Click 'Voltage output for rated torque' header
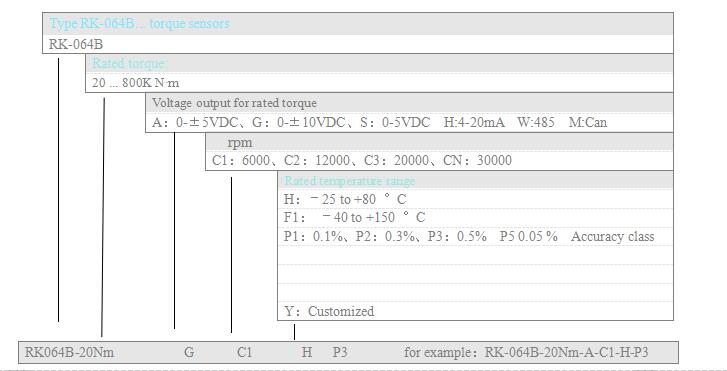The image size is (727, 371). [x=234, y=103]
